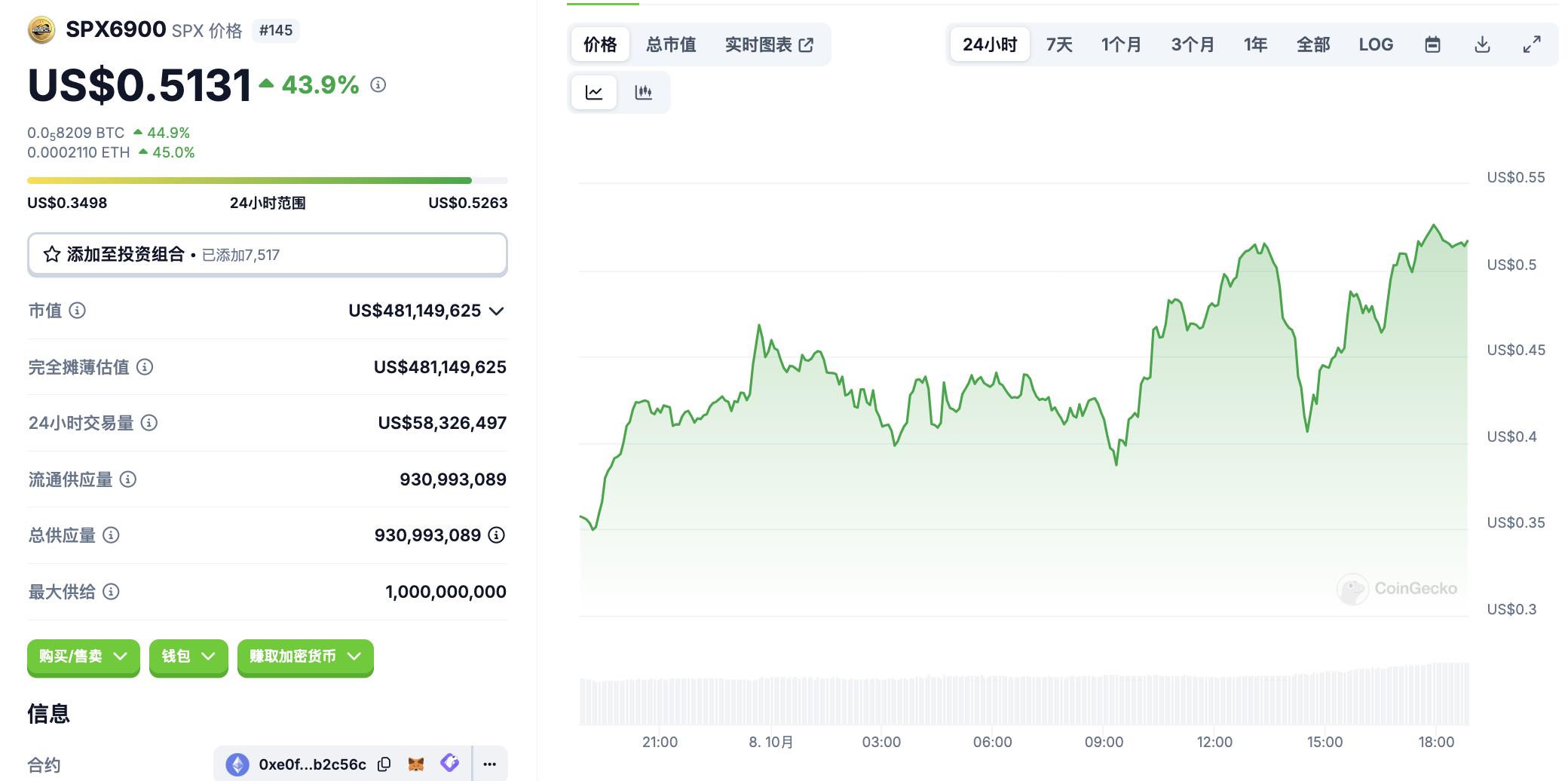The height and width of the screenshot is (781, 1568).
Task: Expand the chart to fullscreen
Action: (x=1531, y=44)
